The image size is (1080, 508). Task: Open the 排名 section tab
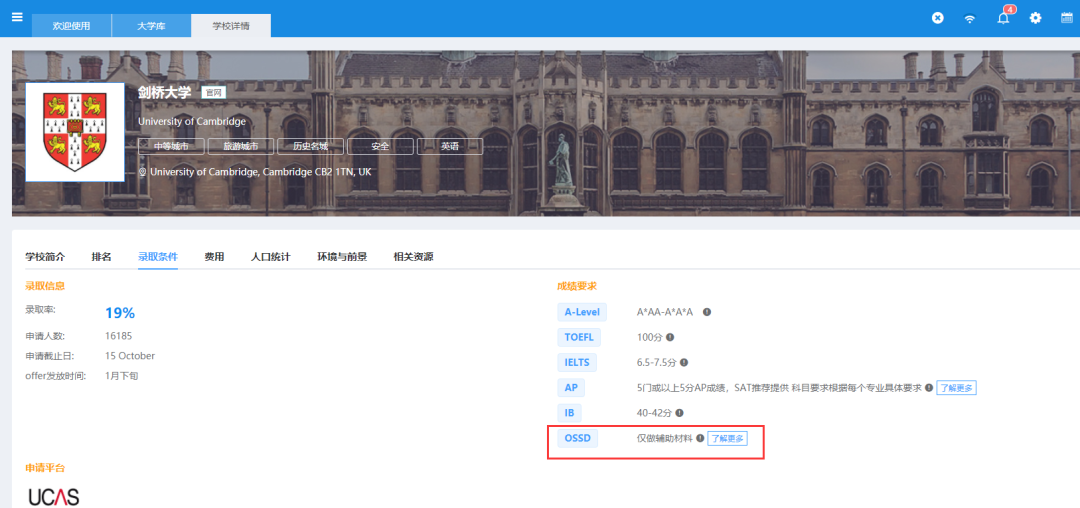click(101, 257)
